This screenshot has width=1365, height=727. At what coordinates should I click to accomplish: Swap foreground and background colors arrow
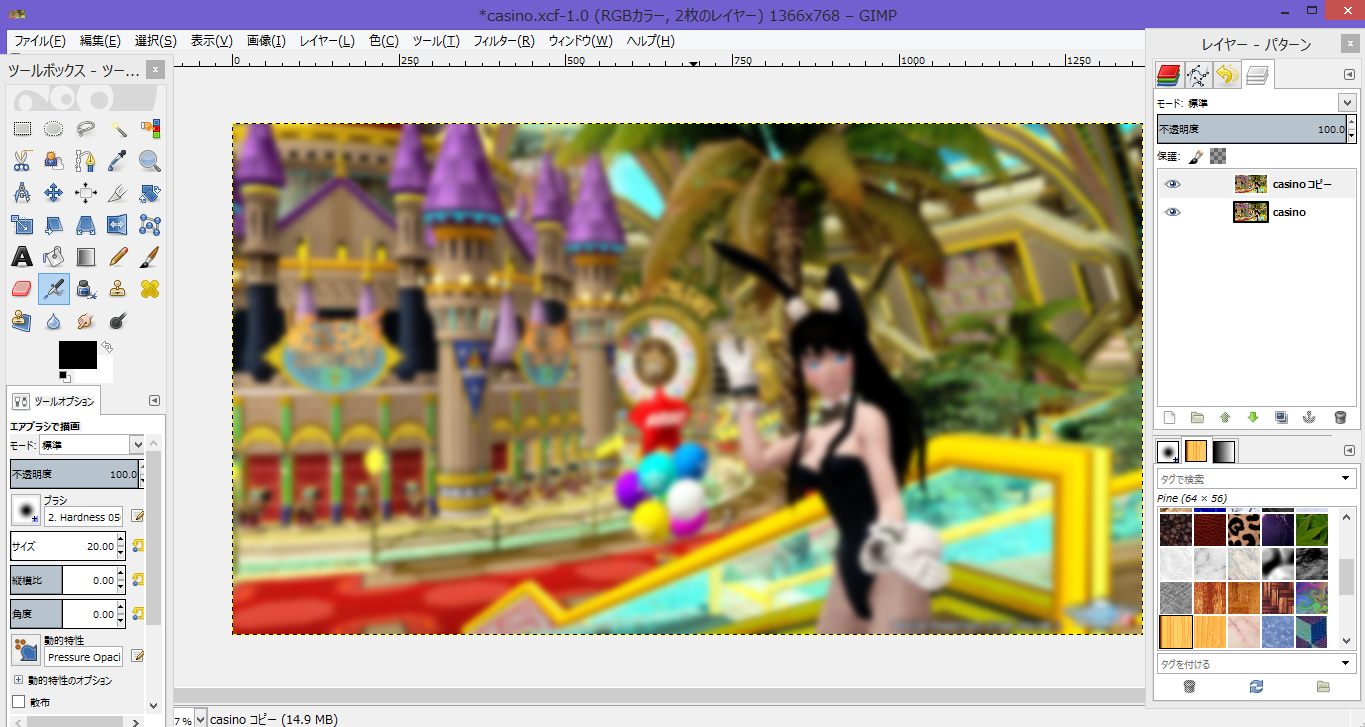coord(105,347)
